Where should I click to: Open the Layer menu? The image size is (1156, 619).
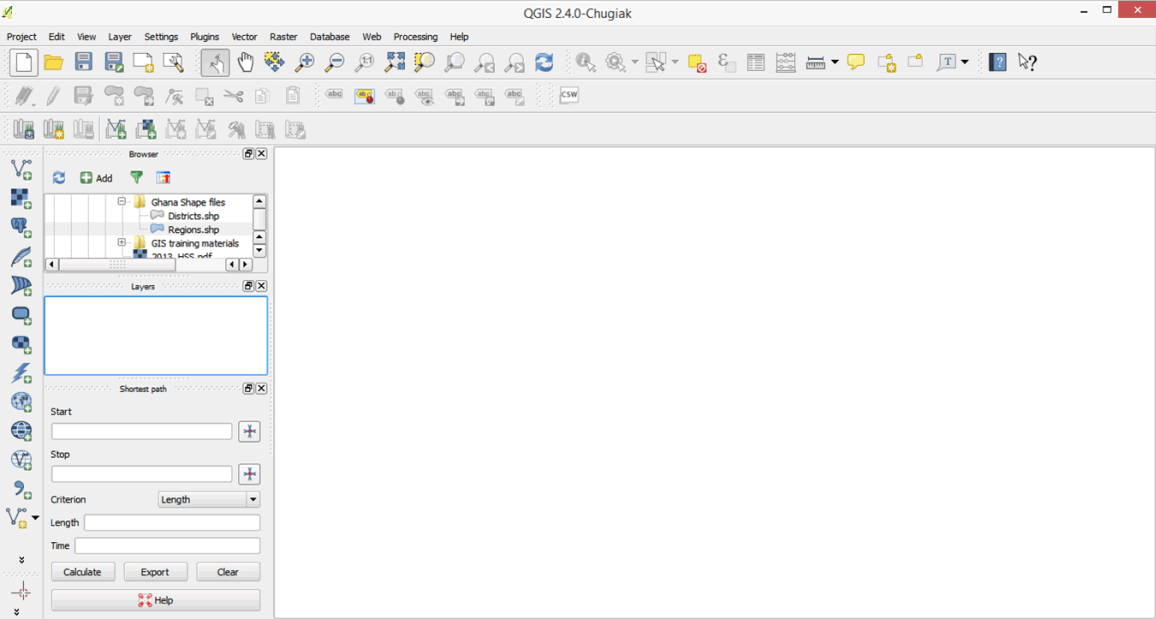pyautogui.click(x=119, y=36)
